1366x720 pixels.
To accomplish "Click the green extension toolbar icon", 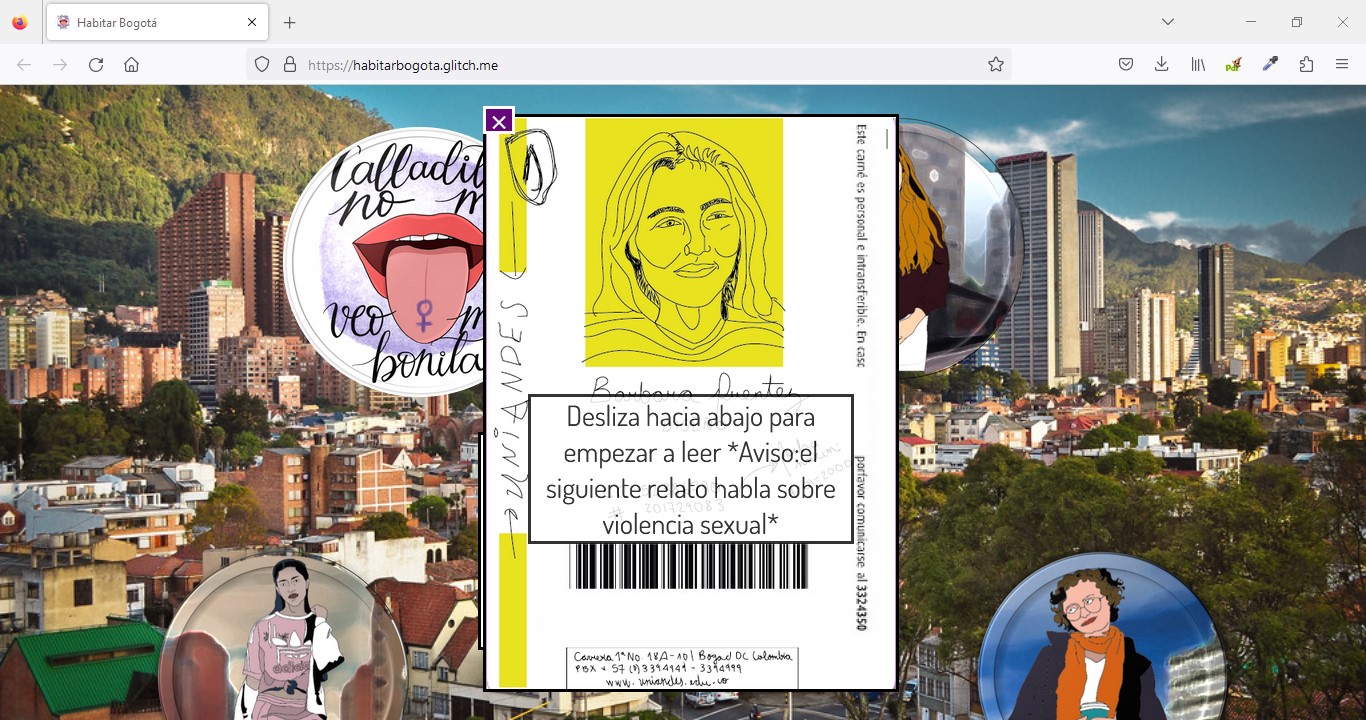I will [x=1234, y=65].
